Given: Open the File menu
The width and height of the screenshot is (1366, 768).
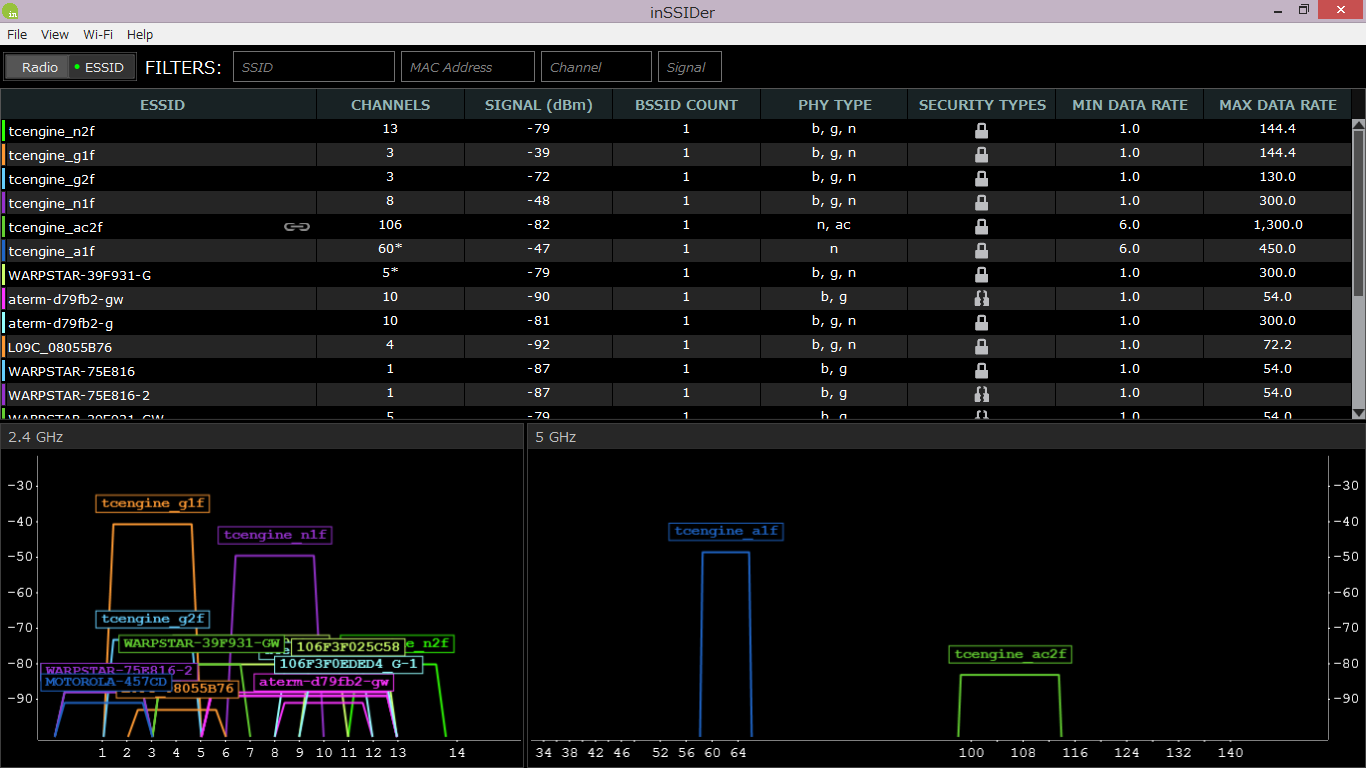Looking at the screenshot, I should pyautogui.click(x=17, y=34).
